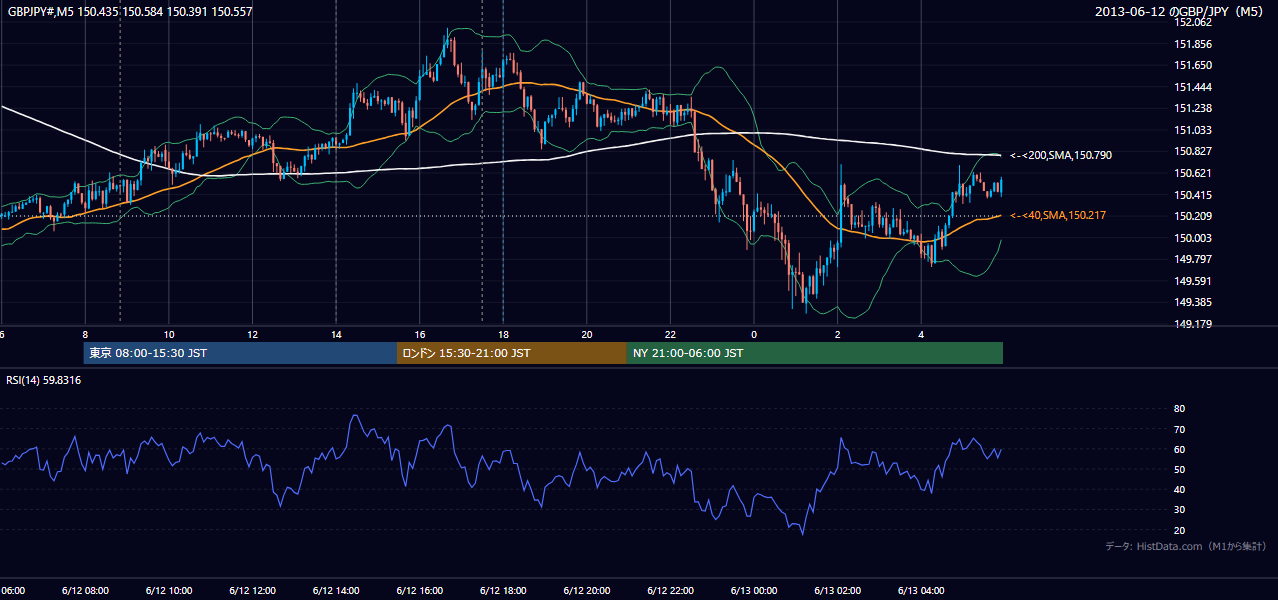
Task: Click the 149.385 price axis value
Action: coord(1194,302)
